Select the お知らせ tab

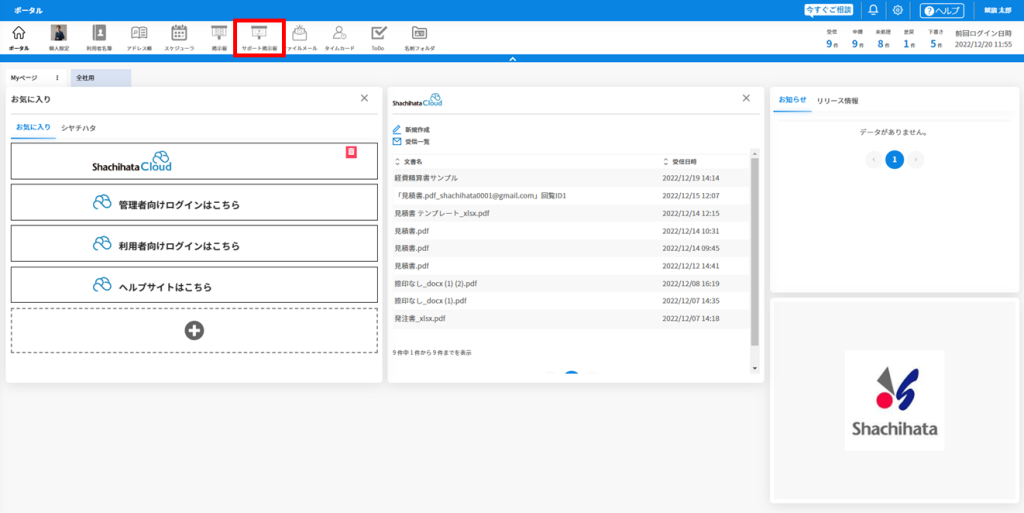click(x=792, y=100)
